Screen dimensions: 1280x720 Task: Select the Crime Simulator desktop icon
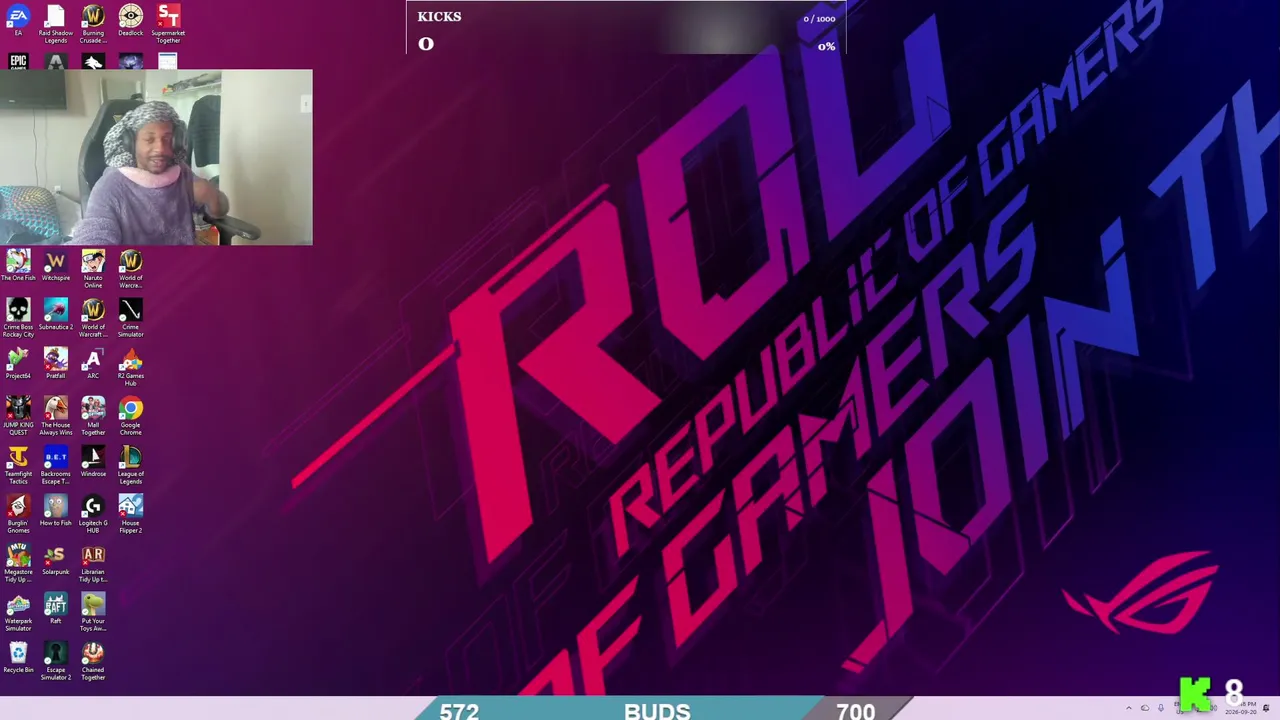pyautogui.click(x=131, y=318)
